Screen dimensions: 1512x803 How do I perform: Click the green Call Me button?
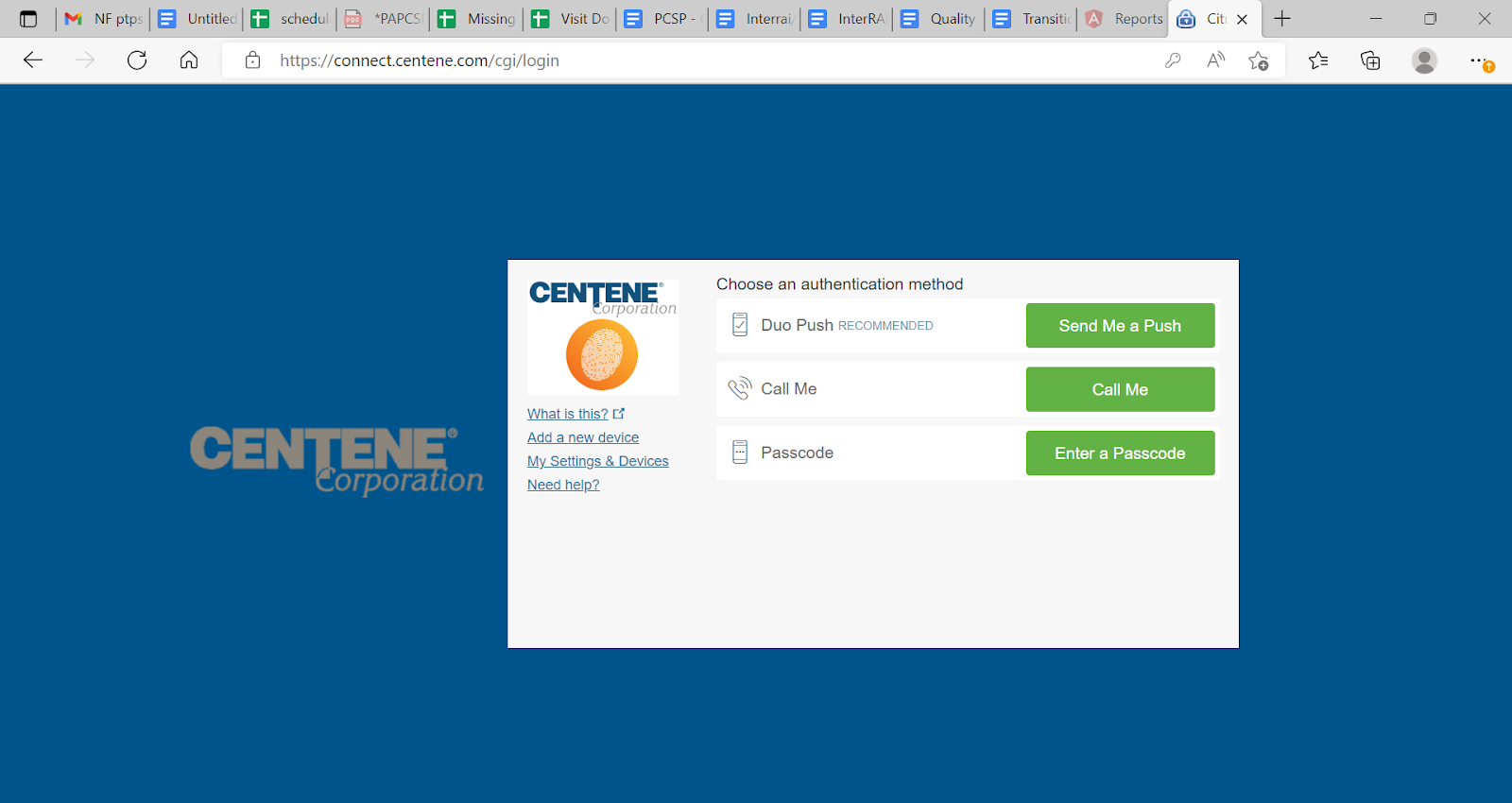[x=1120, y=389]
